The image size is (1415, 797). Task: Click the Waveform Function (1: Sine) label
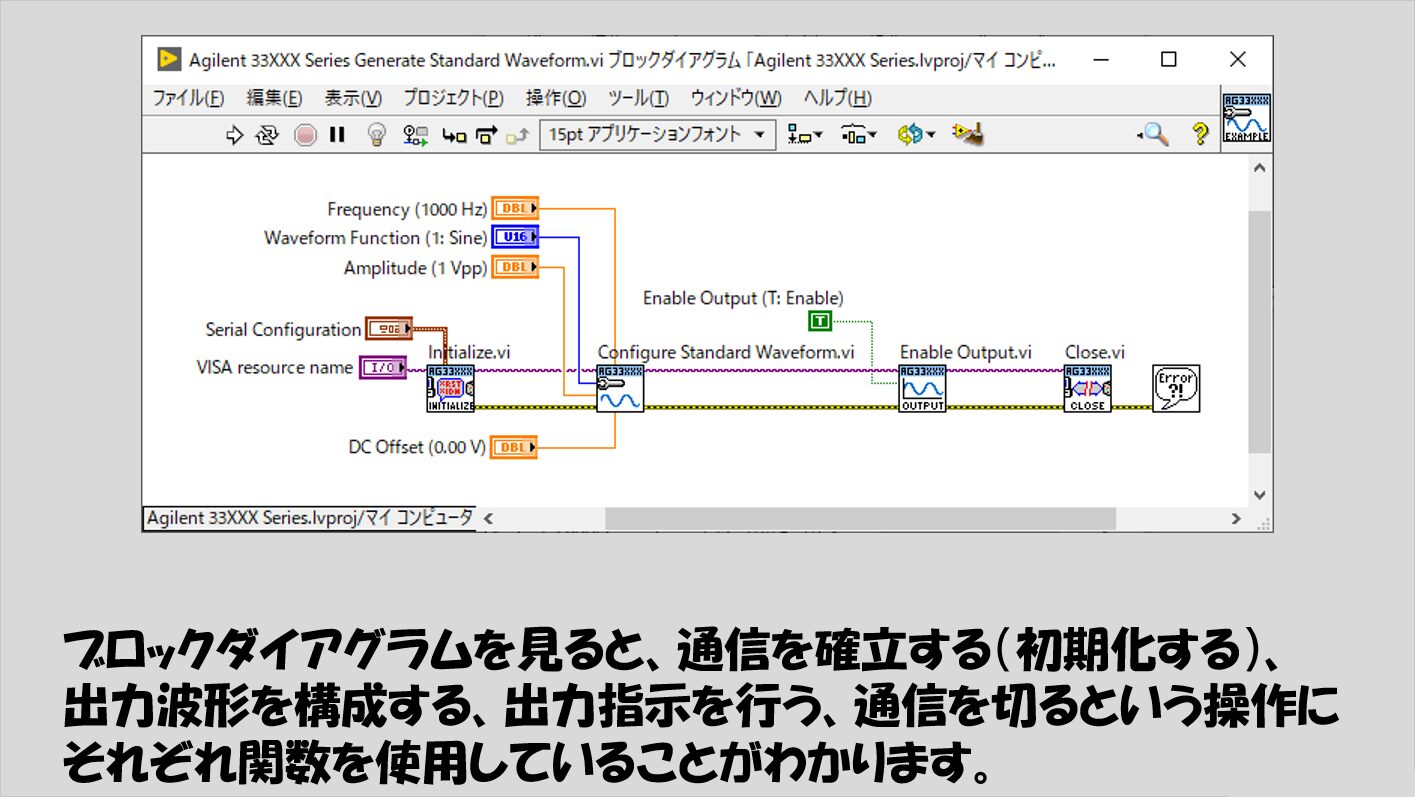[x=375, y=238]
